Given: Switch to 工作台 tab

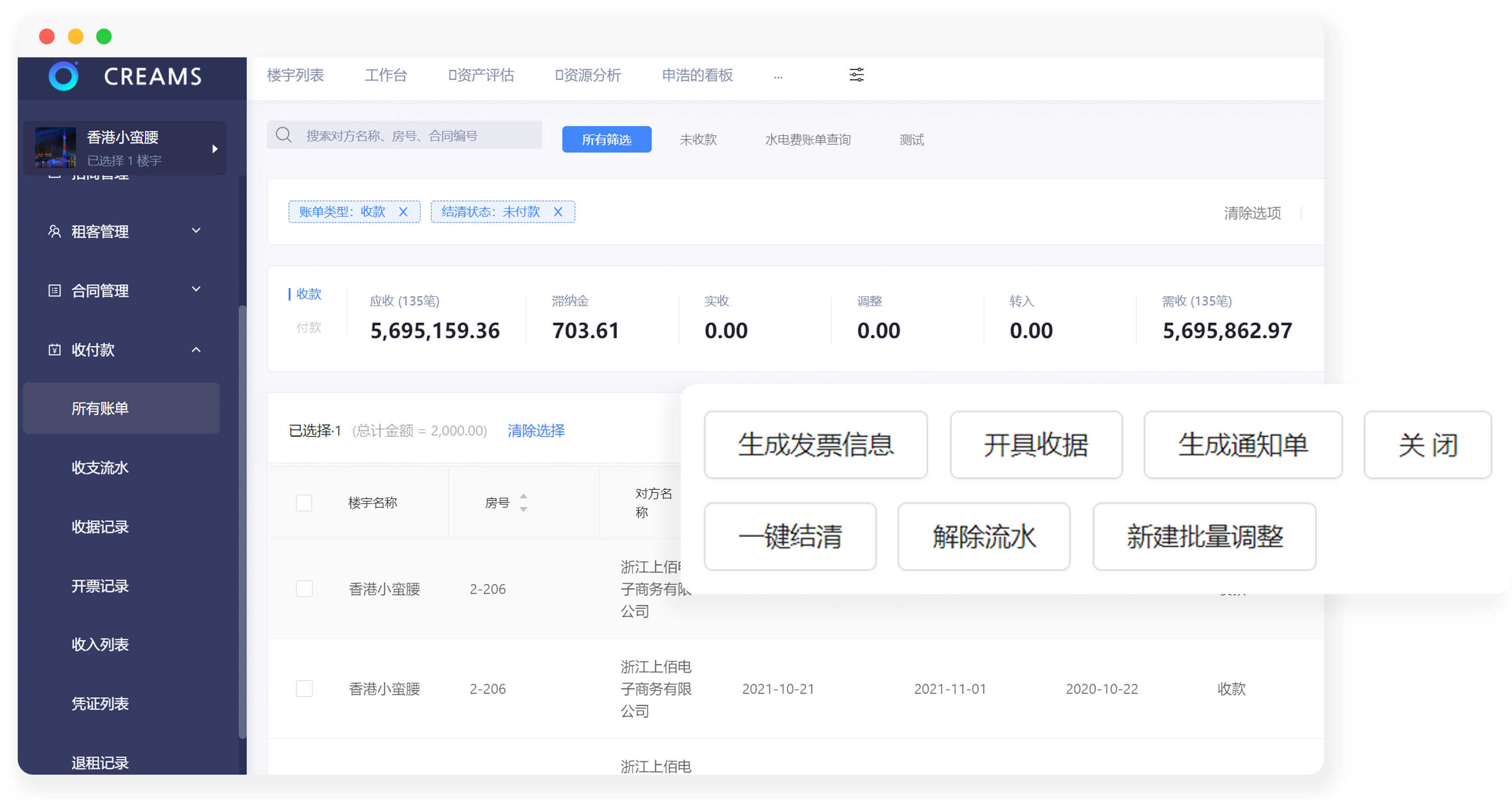Looking at the screenshot, I should click(385, 75).
